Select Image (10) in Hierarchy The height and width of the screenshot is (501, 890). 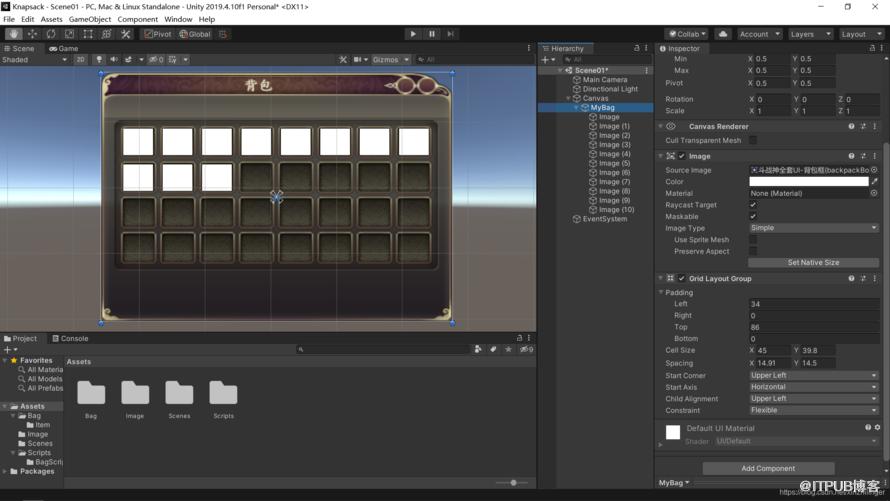point(615,210)
